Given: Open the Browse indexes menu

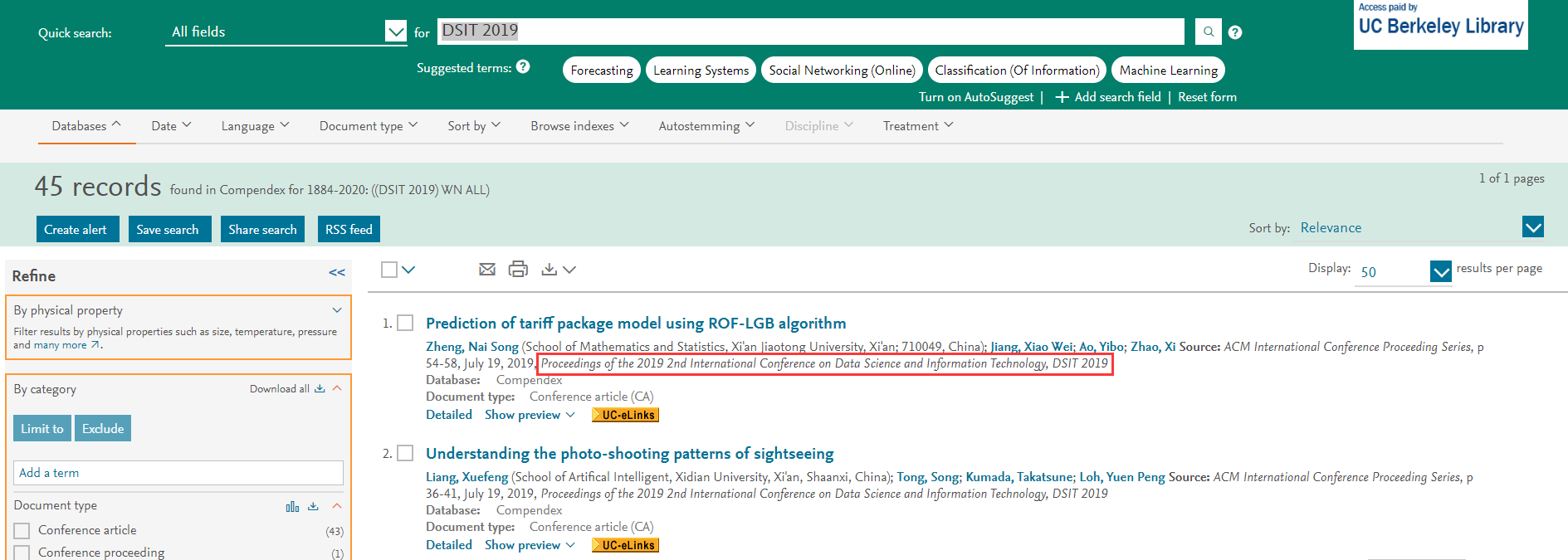Looking at the screenshot, I should (579, 126).
